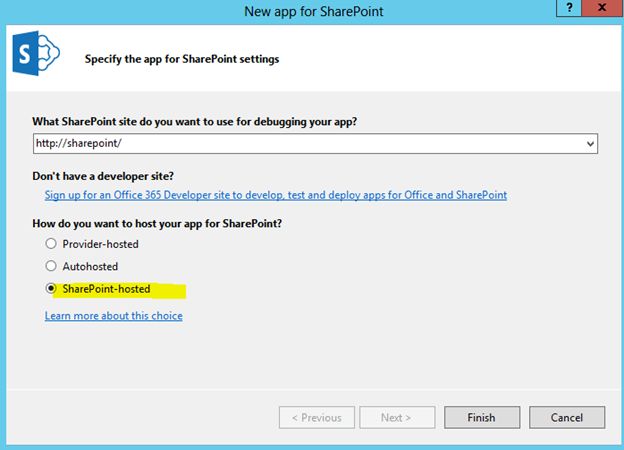
Task: Click the Finish button
Action: 482,417
